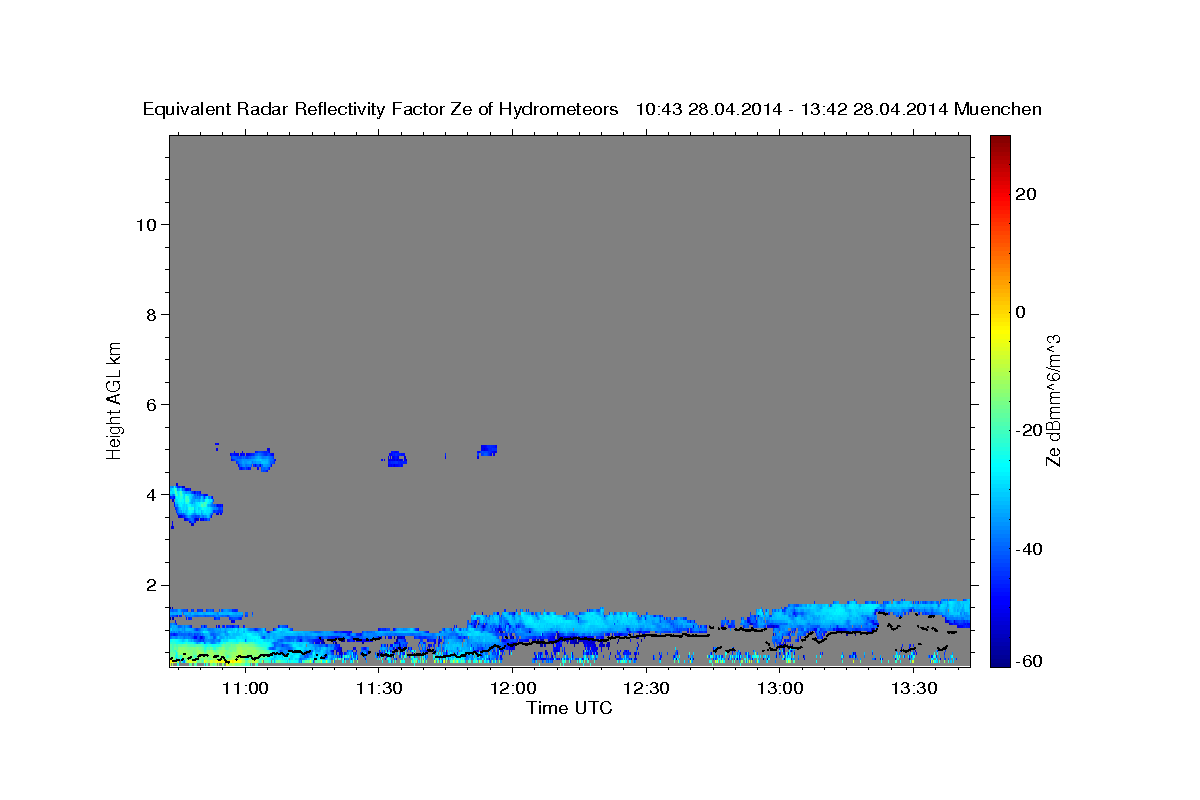This screenshot has width=1200, height=800.
Task: Click the '11:30' time tick label
Action: click(x=378, y=689)
